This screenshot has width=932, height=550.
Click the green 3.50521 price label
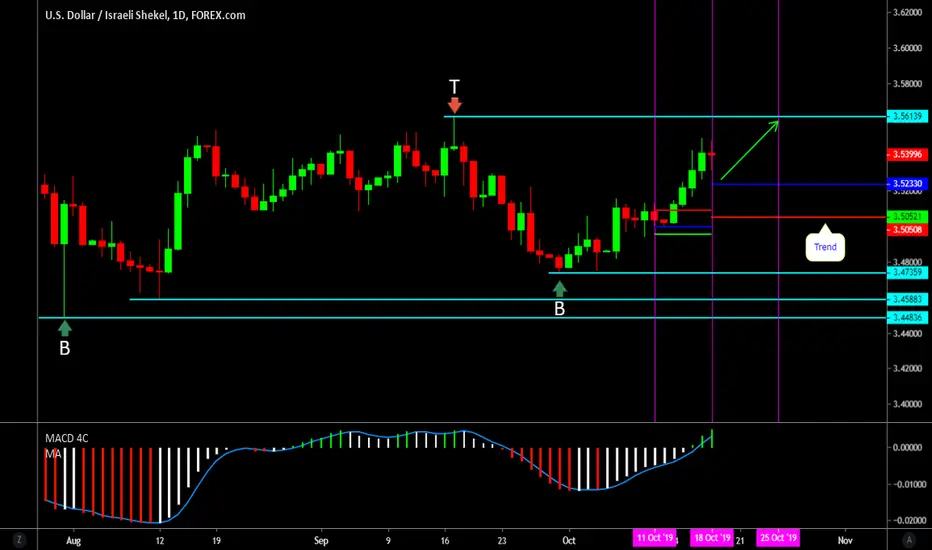(x=907, y=216)
